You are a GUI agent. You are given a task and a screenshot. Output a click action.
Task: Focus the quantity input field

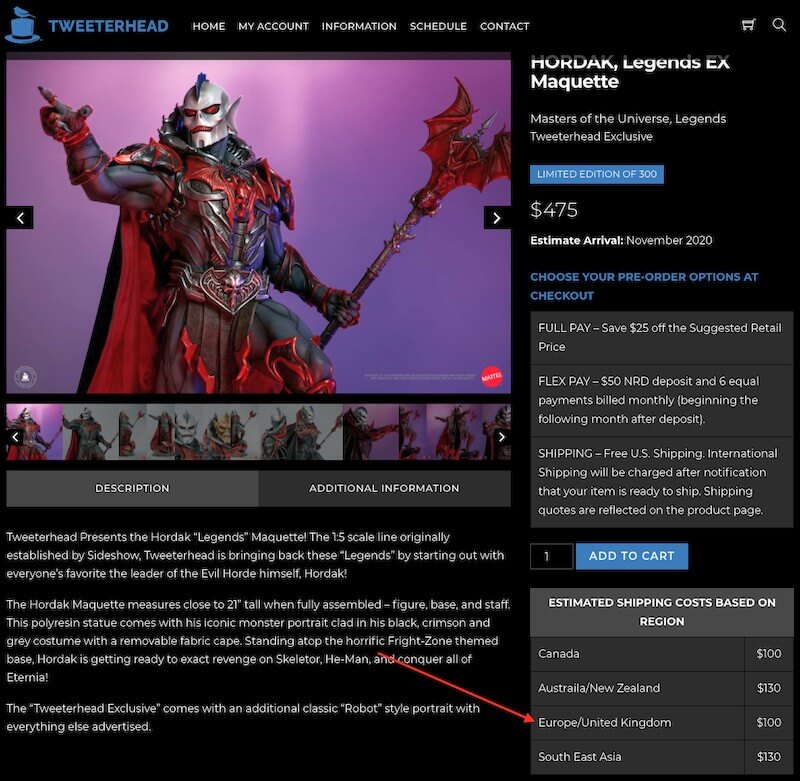click(552, 556)
